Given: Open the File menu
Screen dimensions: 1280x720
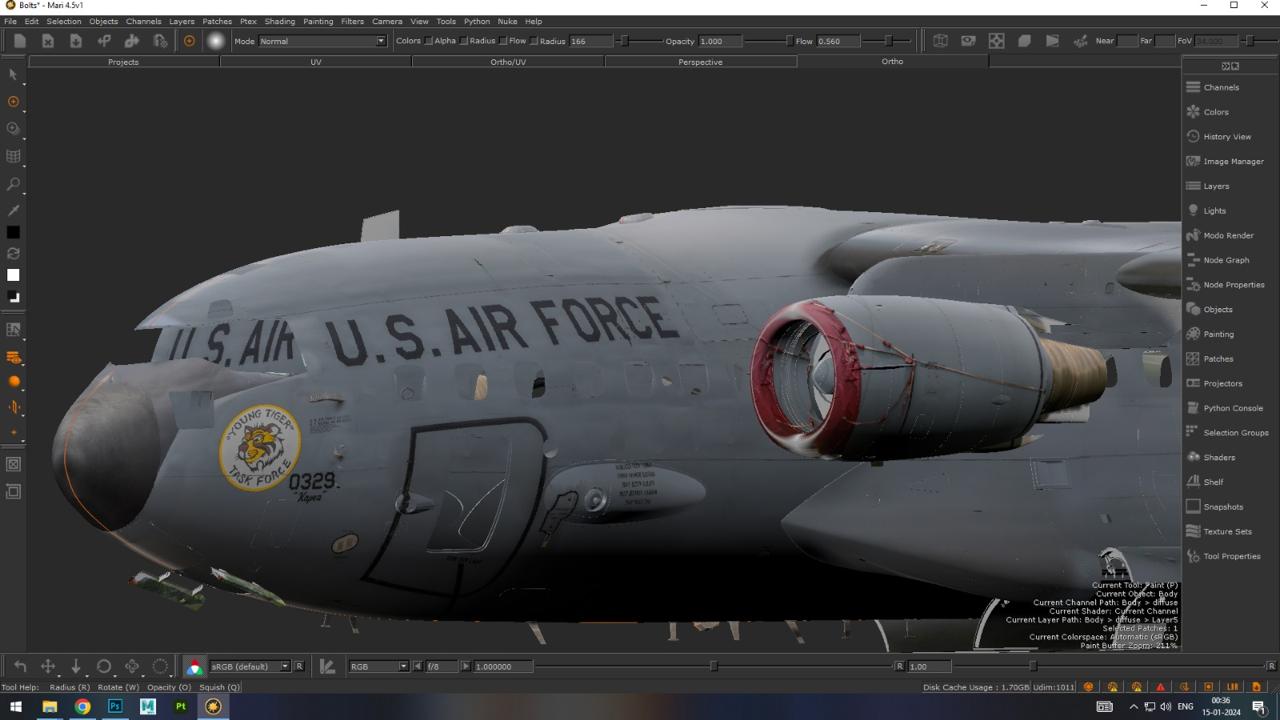Looking at the screenshot, I should point(11,21).
